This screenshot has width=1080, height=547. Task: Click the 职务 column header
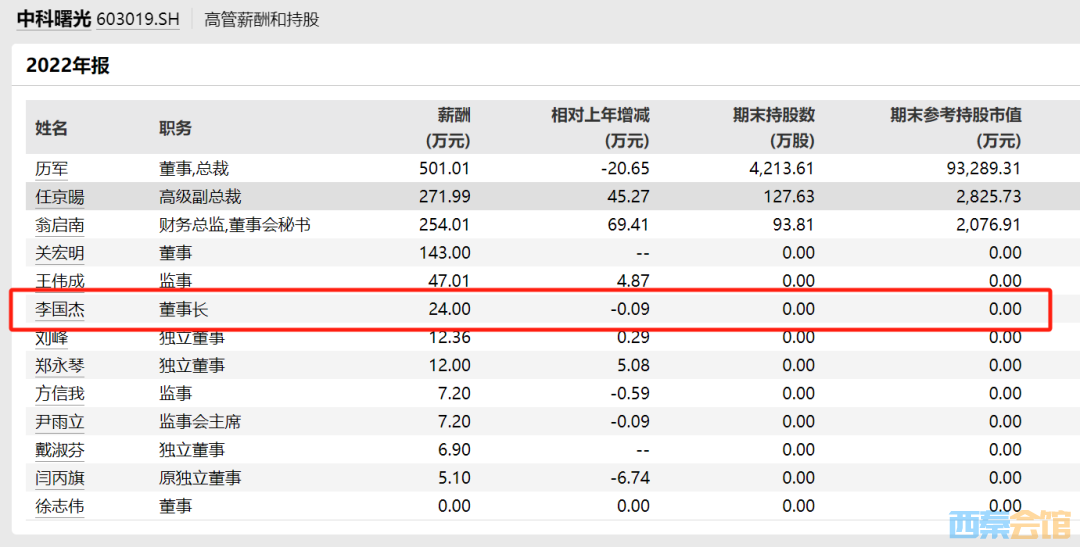(x=176, y=128)
